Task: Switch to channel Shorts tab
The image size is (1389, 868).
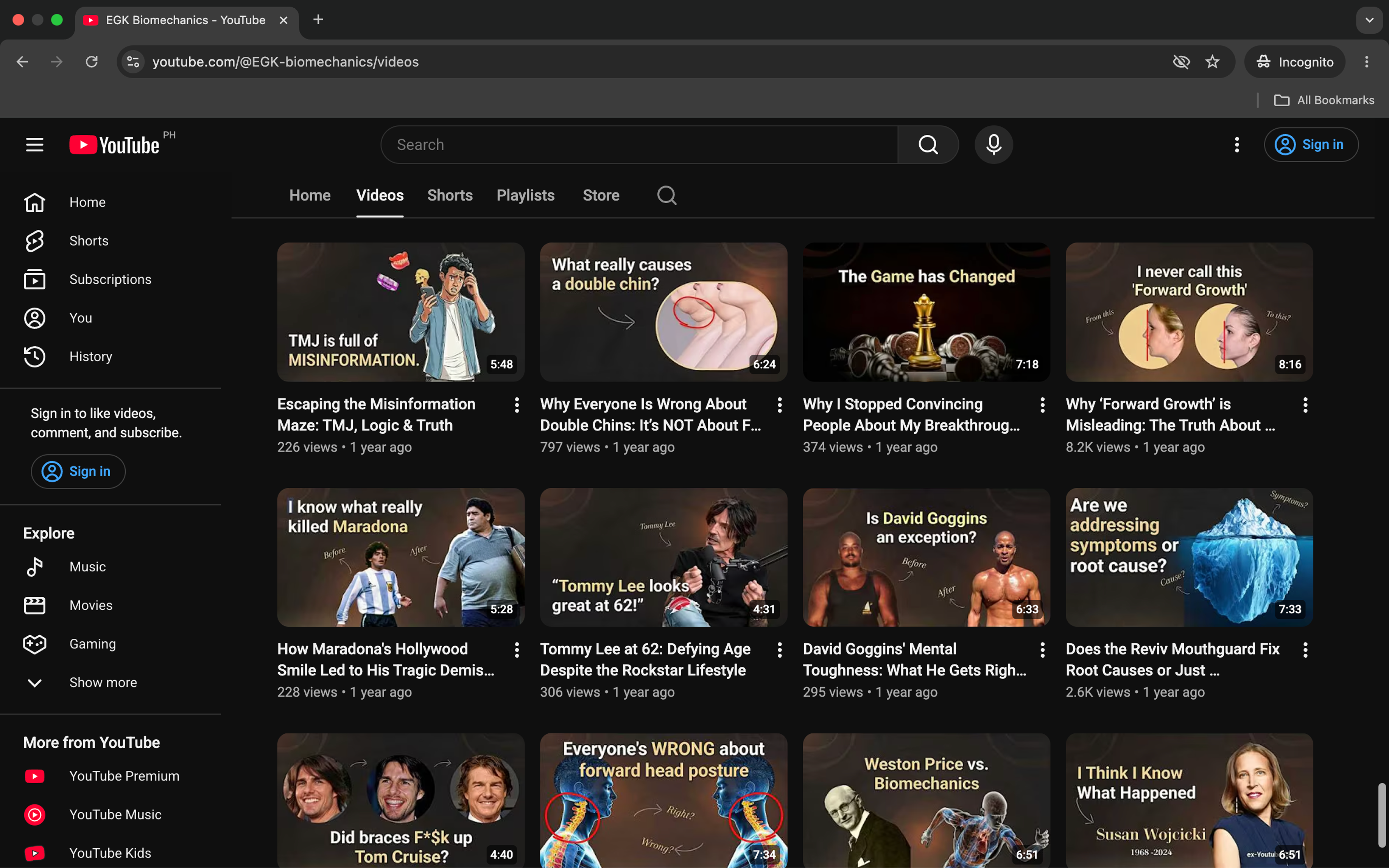Action: click(450, 195)
